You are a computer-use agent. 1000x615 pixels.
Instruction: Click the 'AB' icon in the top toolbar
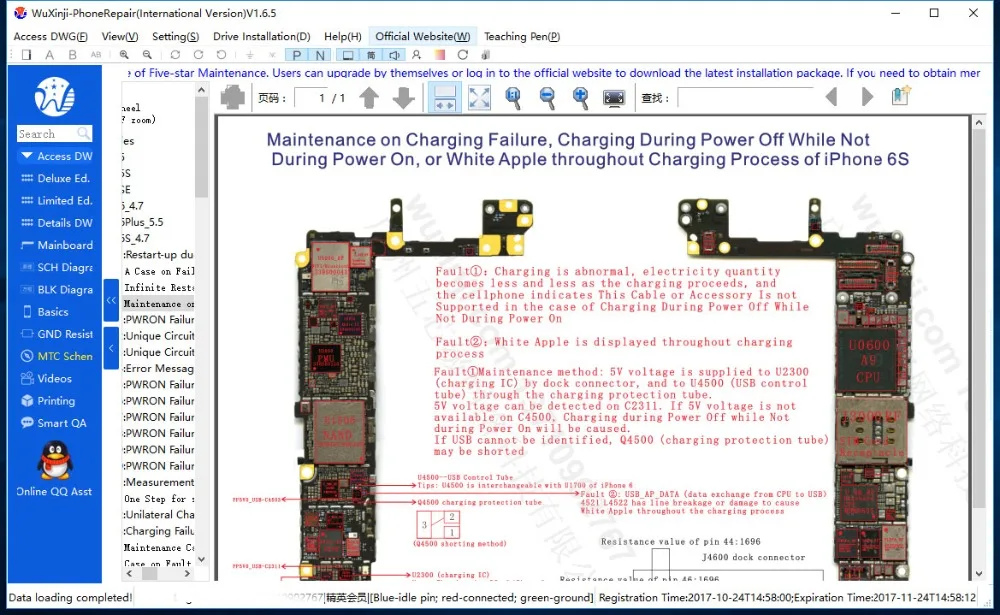(96, 55)
